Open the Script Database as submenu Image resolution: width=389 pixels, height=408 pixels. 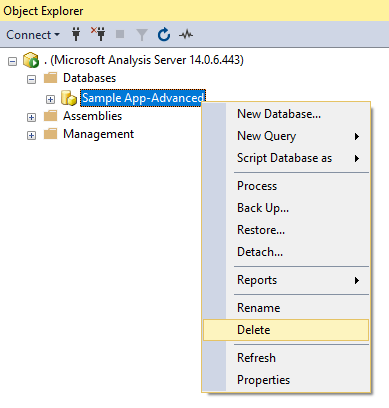[x=286, y=158]
